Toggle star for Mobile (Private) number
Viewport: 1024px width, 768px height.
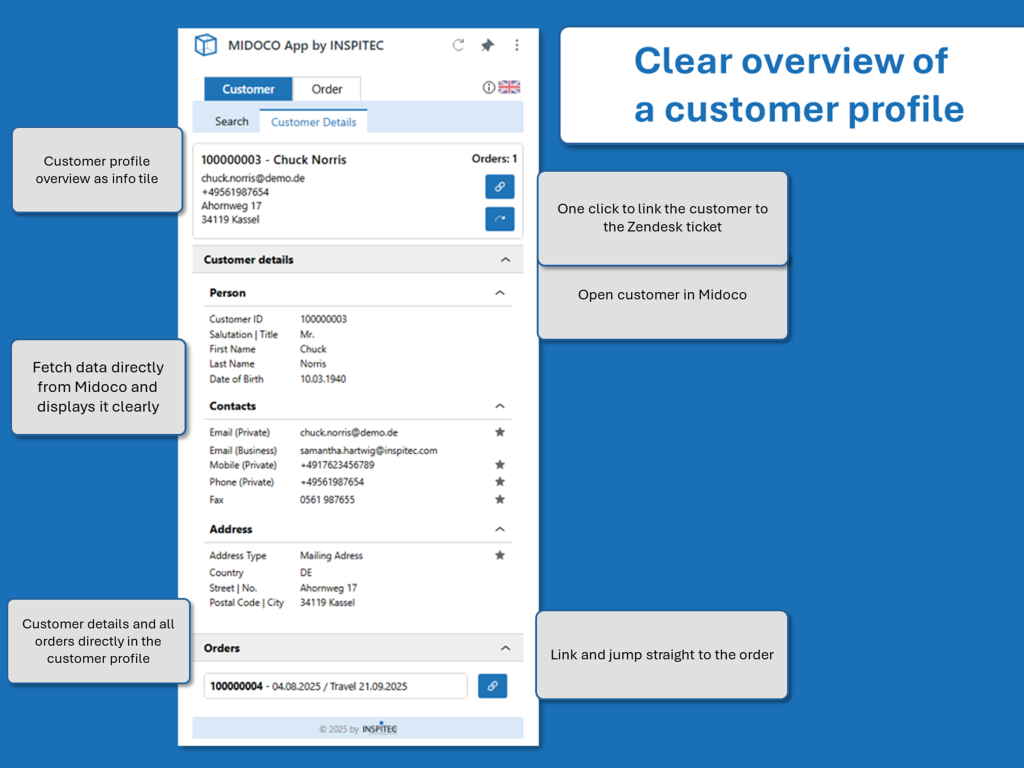click(500, 465)
